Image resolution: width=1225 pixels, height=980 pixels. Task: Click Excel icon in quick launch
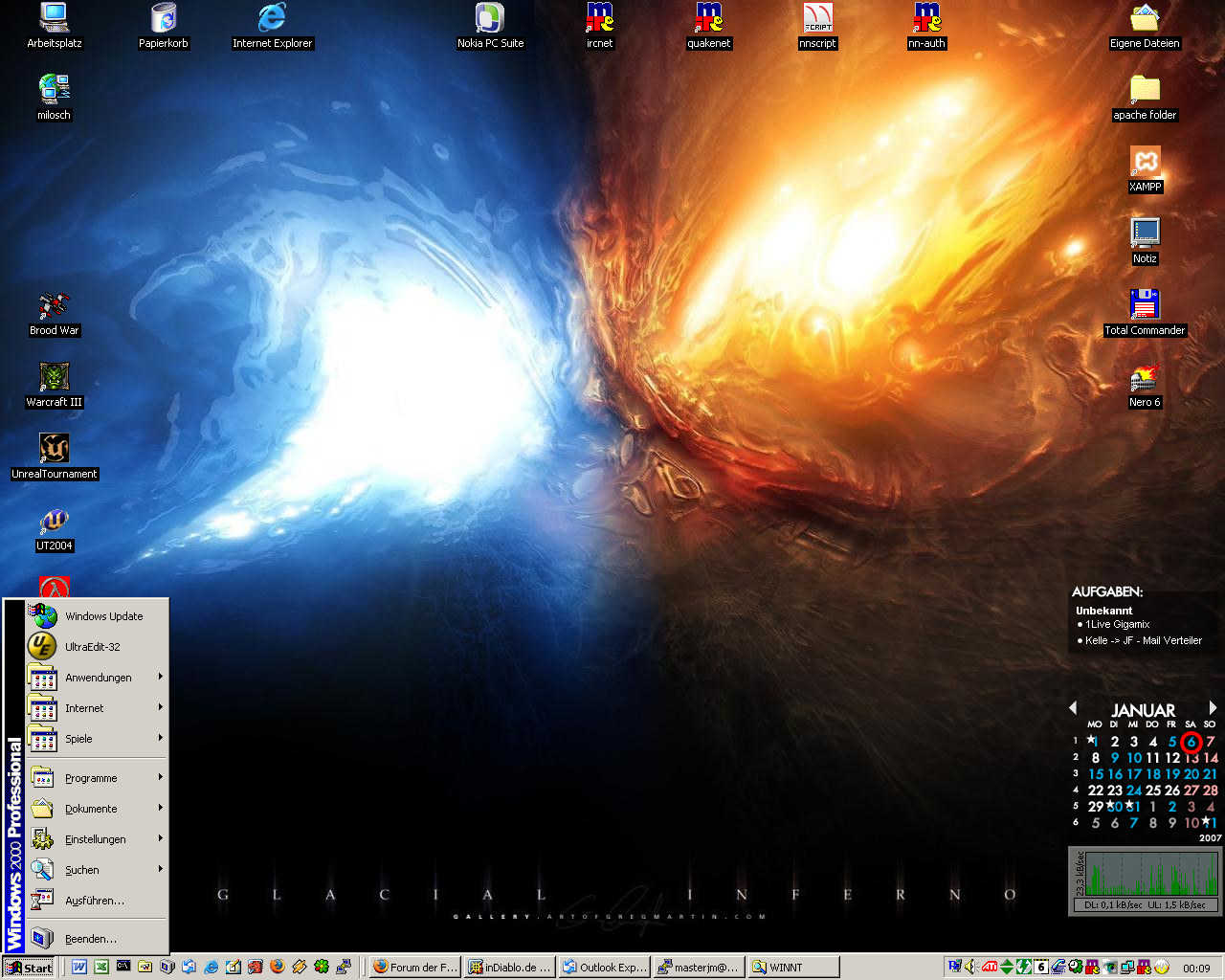click(101, 967)
